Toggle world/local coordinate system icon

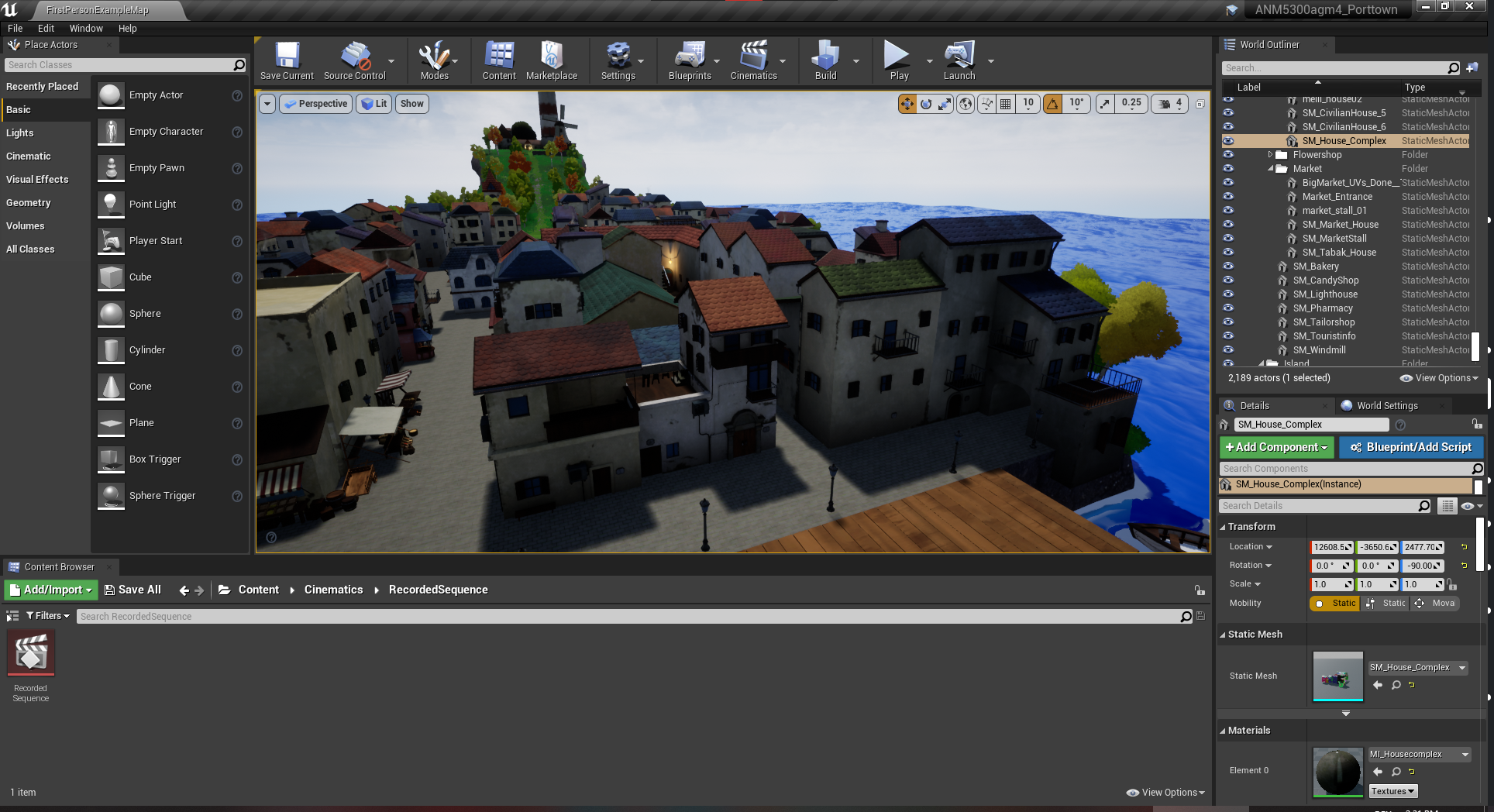pyautogui.click(x=966, y=104)
